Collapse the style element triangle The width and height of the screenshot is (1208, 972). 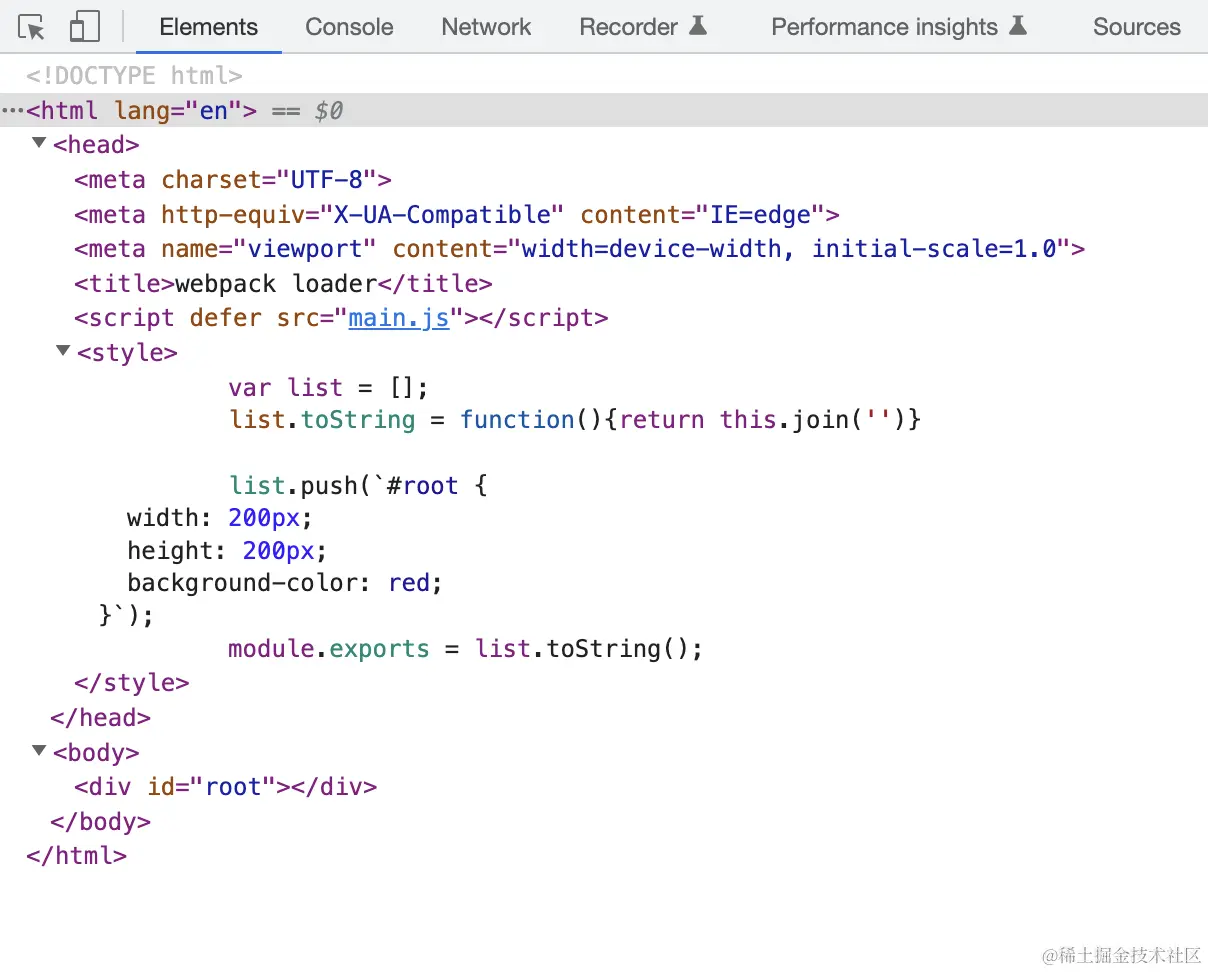(x=63, y=351)
